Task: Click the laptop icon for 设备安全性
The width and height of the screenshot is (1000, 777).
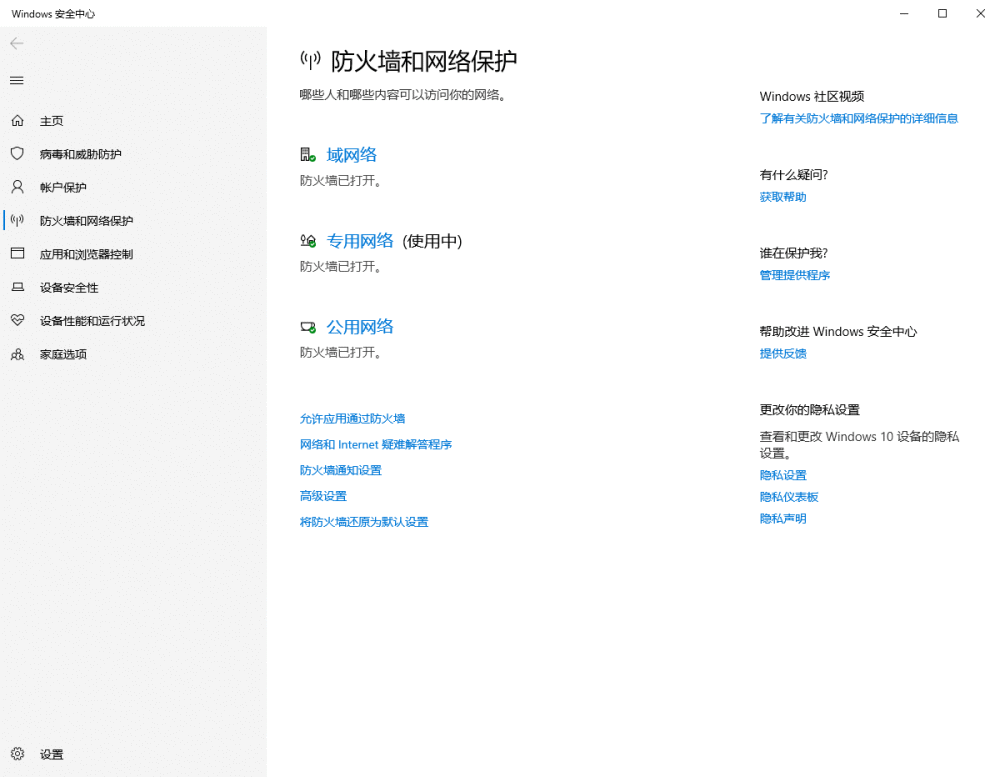Action: point(18,287)
